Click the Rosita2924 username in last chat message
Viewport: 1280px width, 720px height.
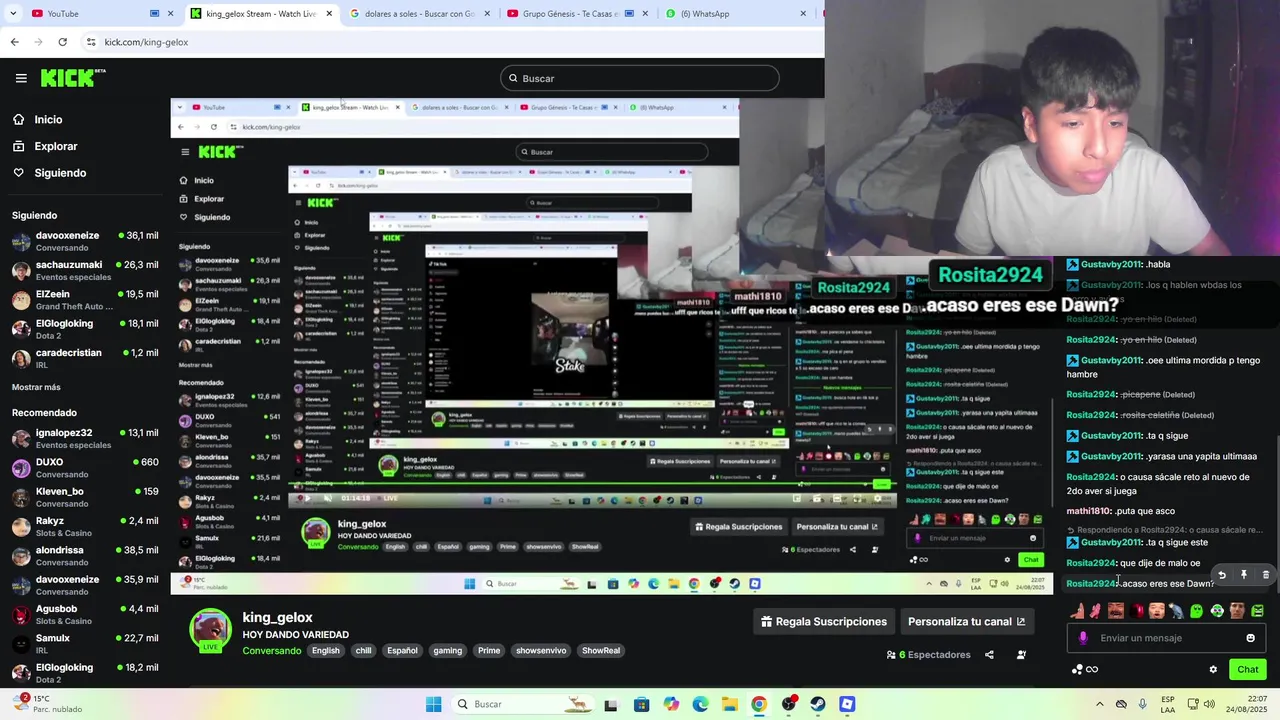pos(1091,583)
